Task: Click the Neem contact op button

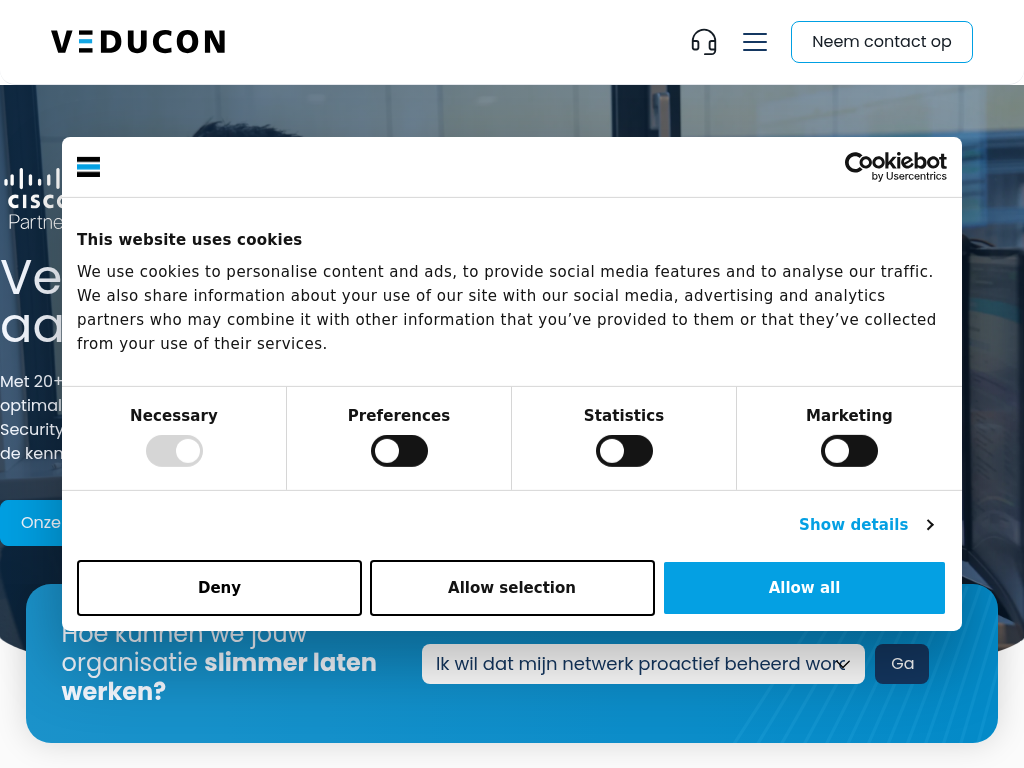Action: [881, 42]
